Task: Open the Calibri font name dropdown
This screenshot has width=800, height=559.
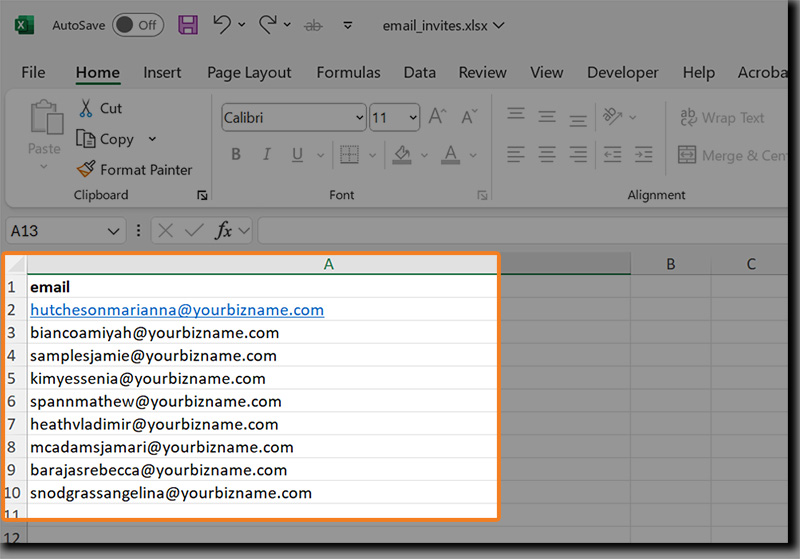Action: click(359, 118)
